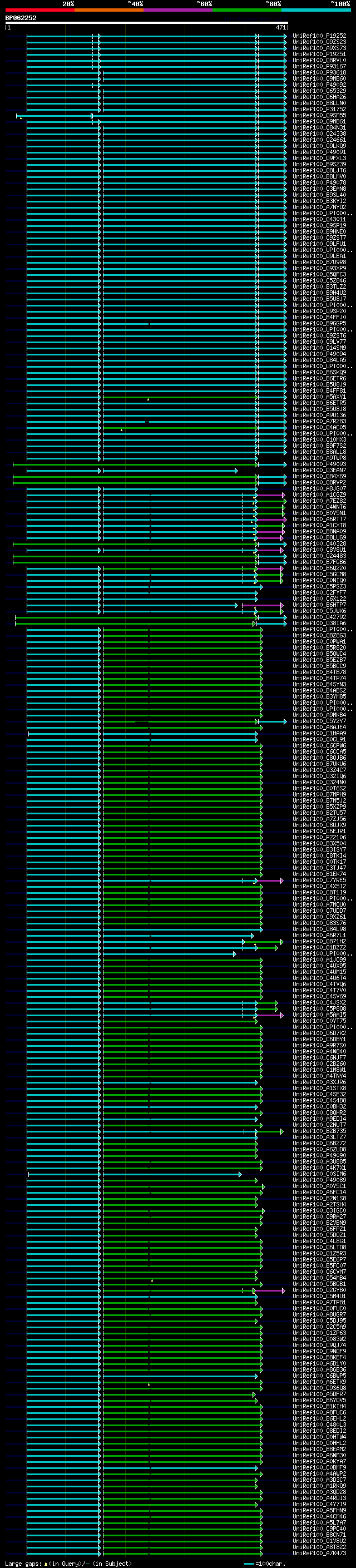Select label UniRef100_C8V8U1
The image size is (356, 1568).
pyautogui.click(x=319, y=550)
